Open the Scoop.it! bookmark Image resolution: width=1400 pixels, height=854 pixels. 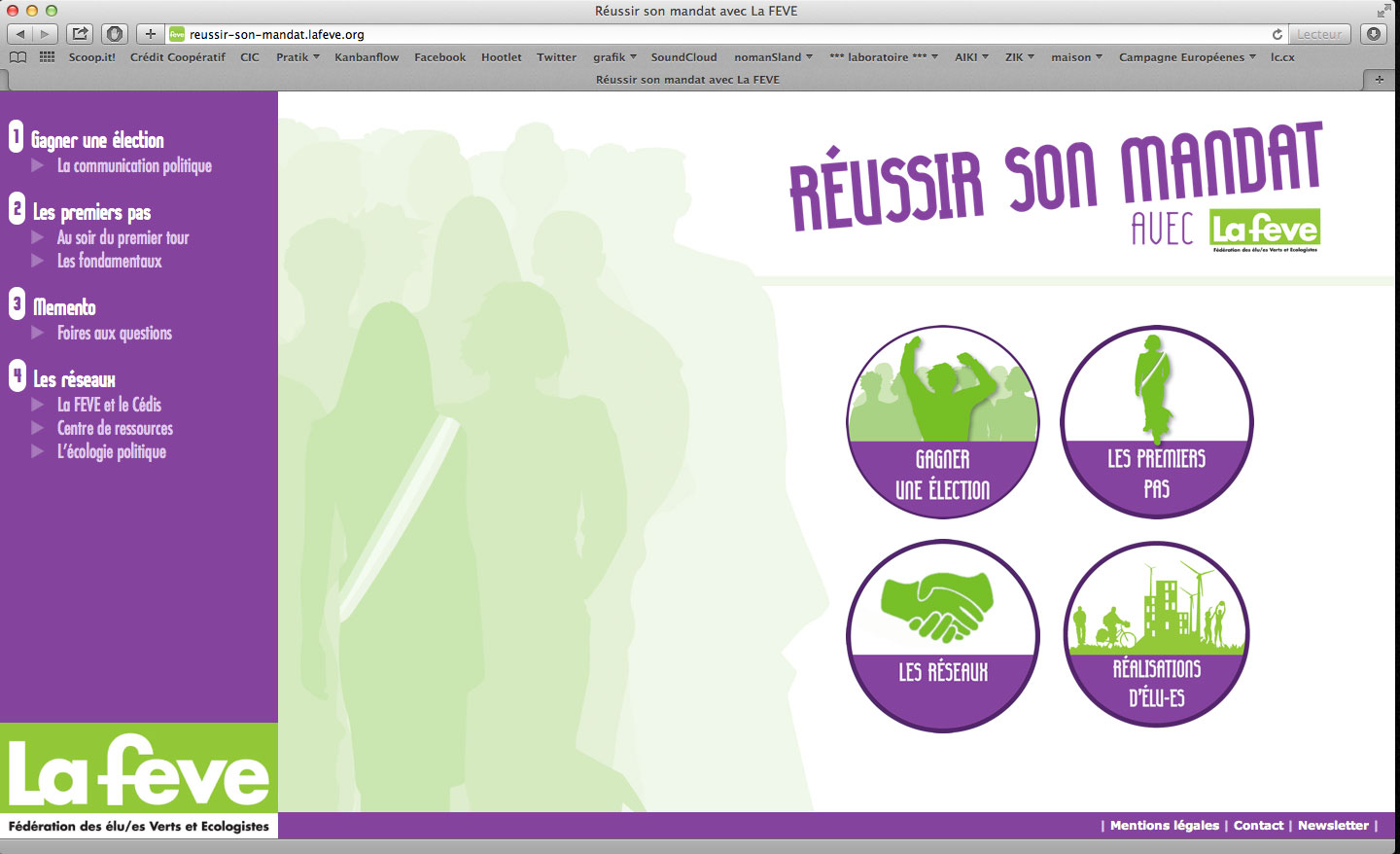click(x=91, y=57)
